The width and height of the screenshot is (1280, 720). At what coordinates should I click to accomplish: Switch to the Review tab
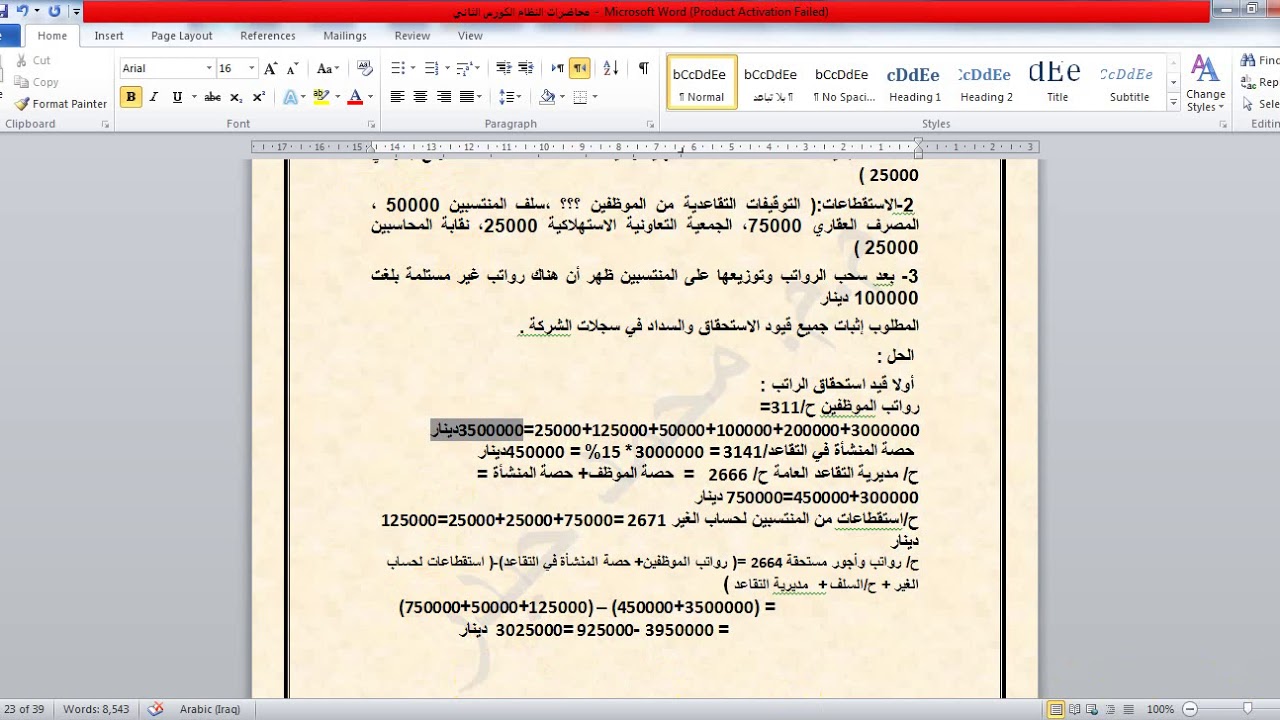[x=412, y=36]
